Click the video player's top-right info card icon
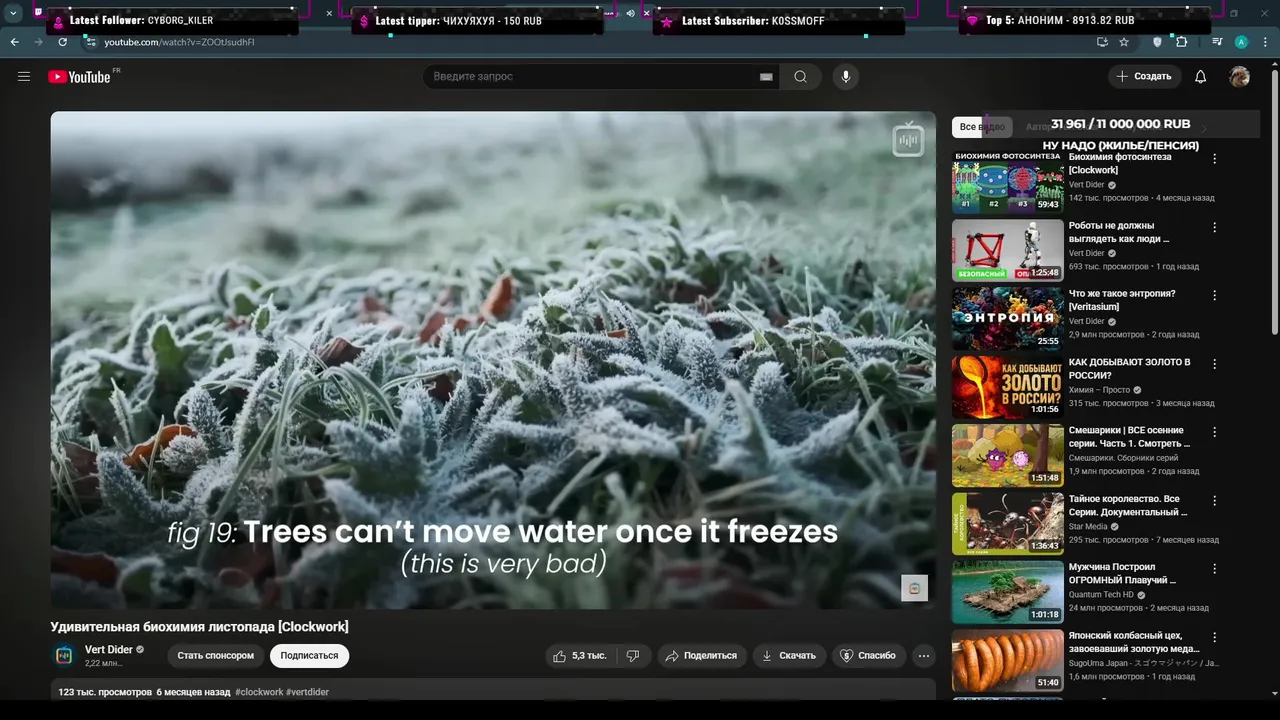Screen dimensions: 1280x720 pyautogui.click(x=908, y=140)
